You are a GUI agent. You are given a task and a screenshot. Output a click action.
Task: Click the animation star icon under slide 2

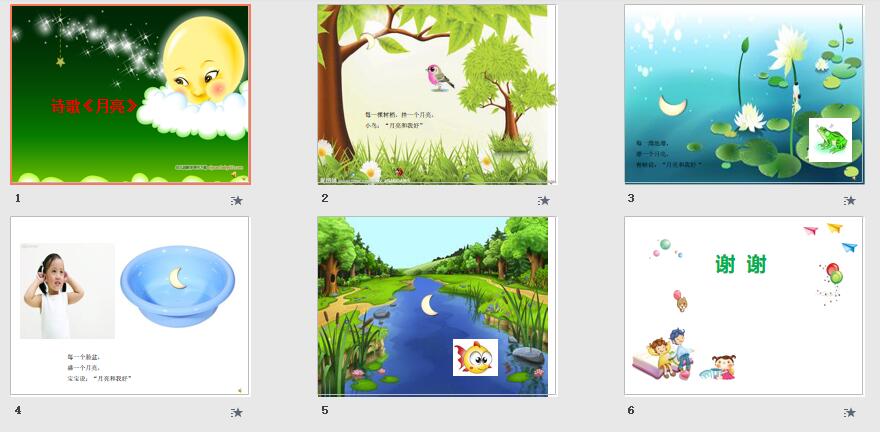pos(543,200)
